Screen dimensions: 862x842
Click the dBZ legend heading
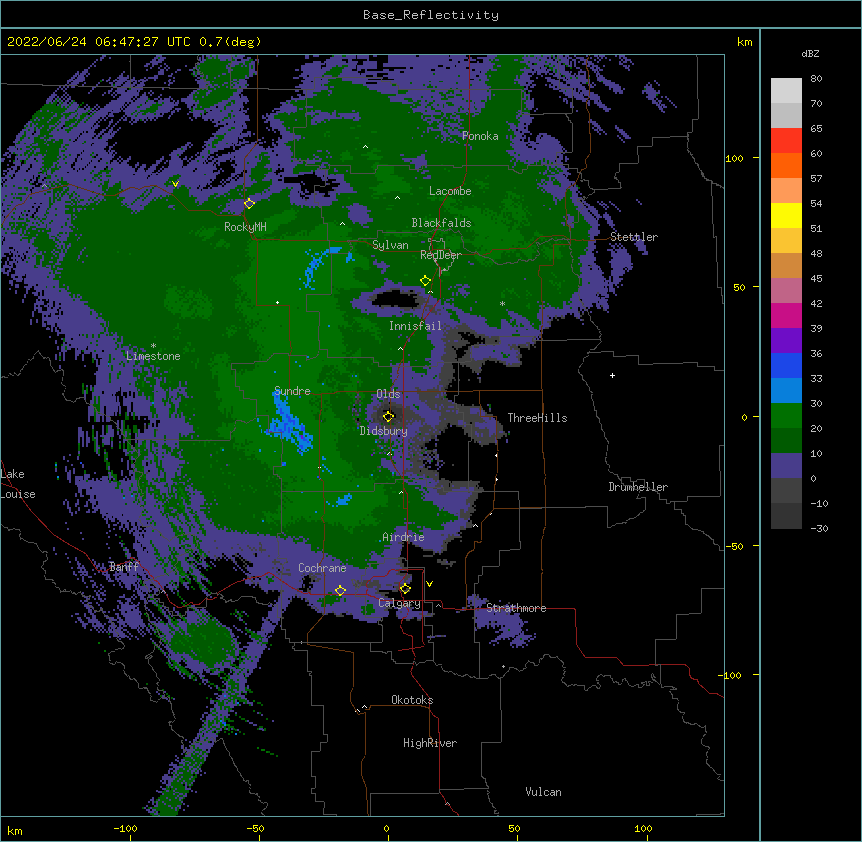click(x=810, y=53)
